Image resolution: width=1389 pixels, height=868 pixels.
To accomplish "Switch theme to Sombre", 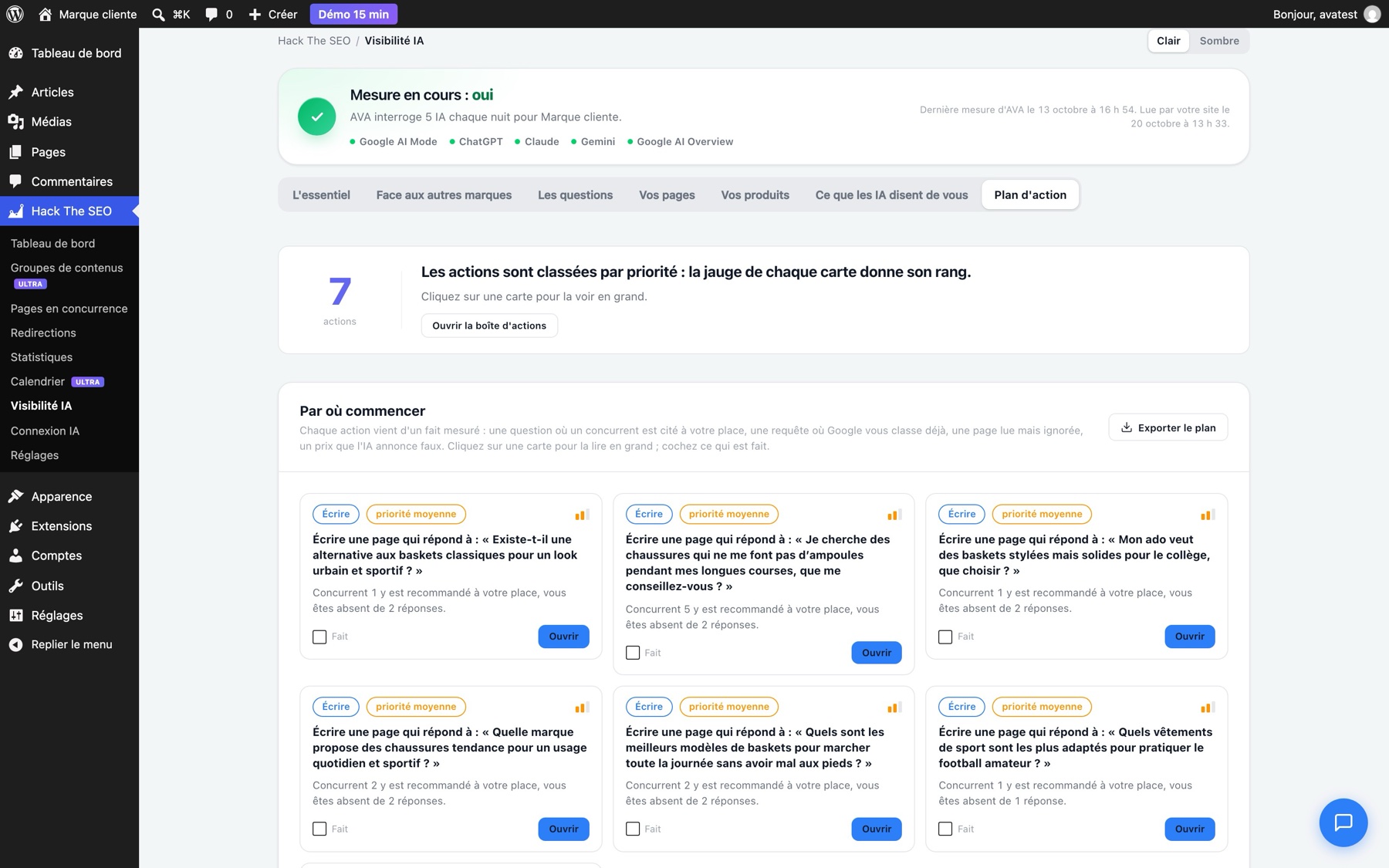I will pos(1218,41).
